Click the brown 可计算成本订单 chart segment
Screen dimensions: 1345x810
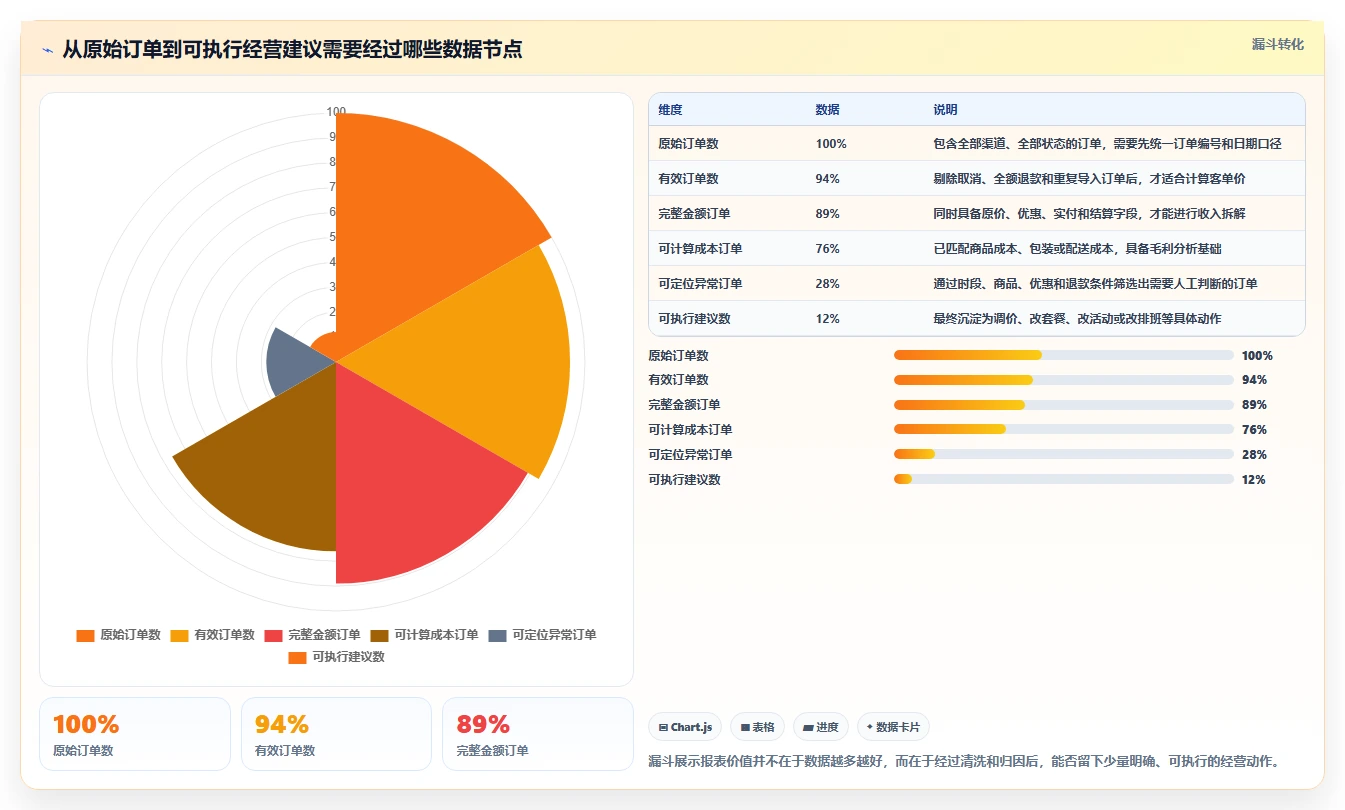(280, 460)
